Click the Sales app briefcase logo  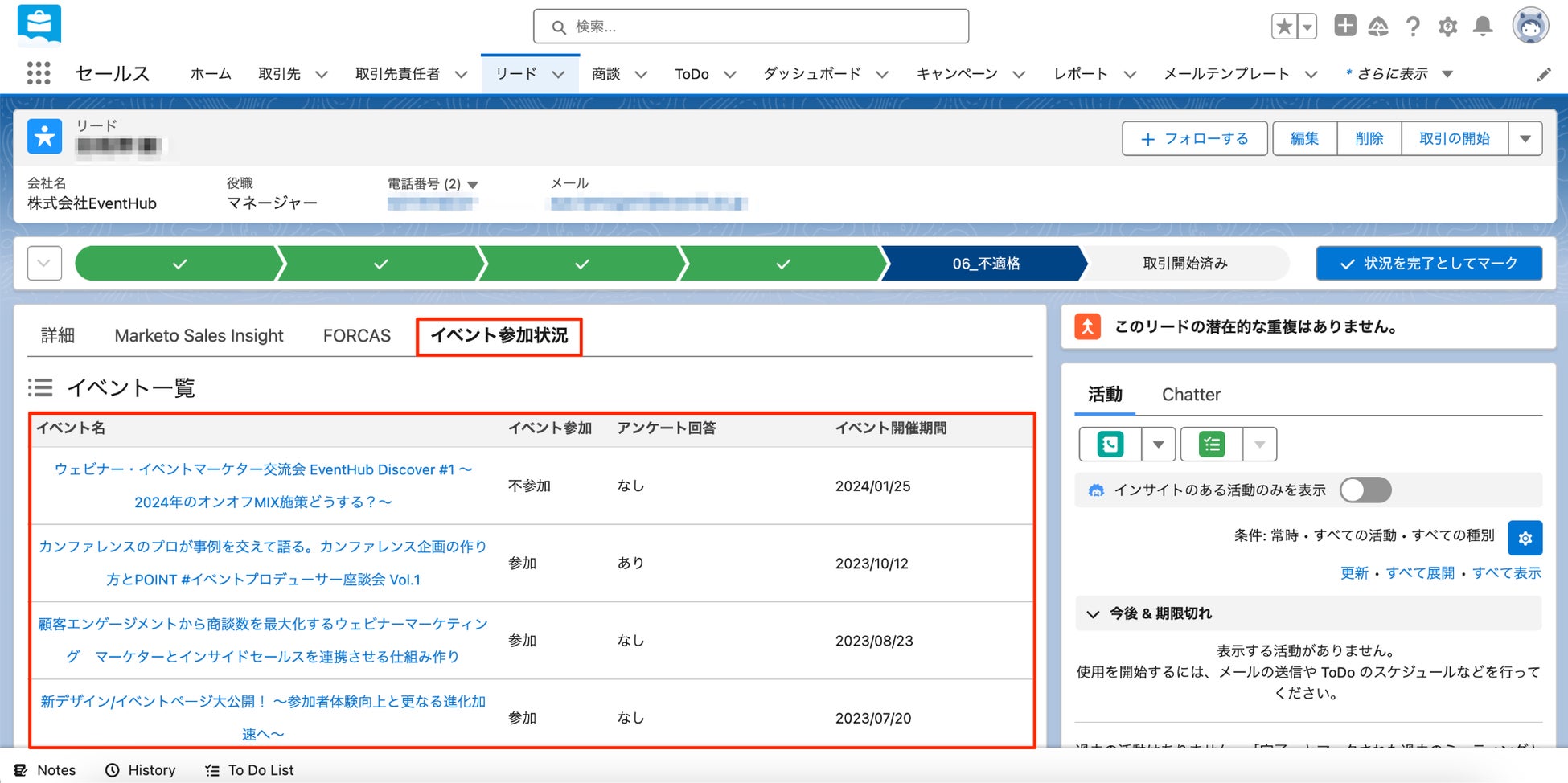[x=39, y=25]
